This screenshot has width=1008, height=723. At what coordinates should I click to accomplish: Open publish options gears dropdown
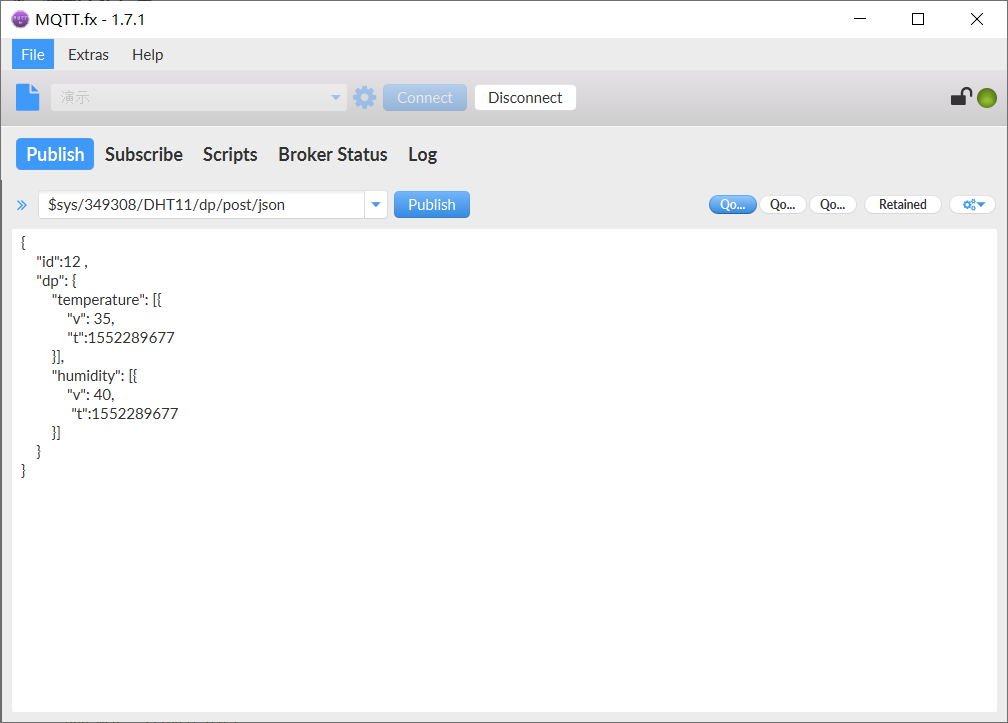[973, 204]
